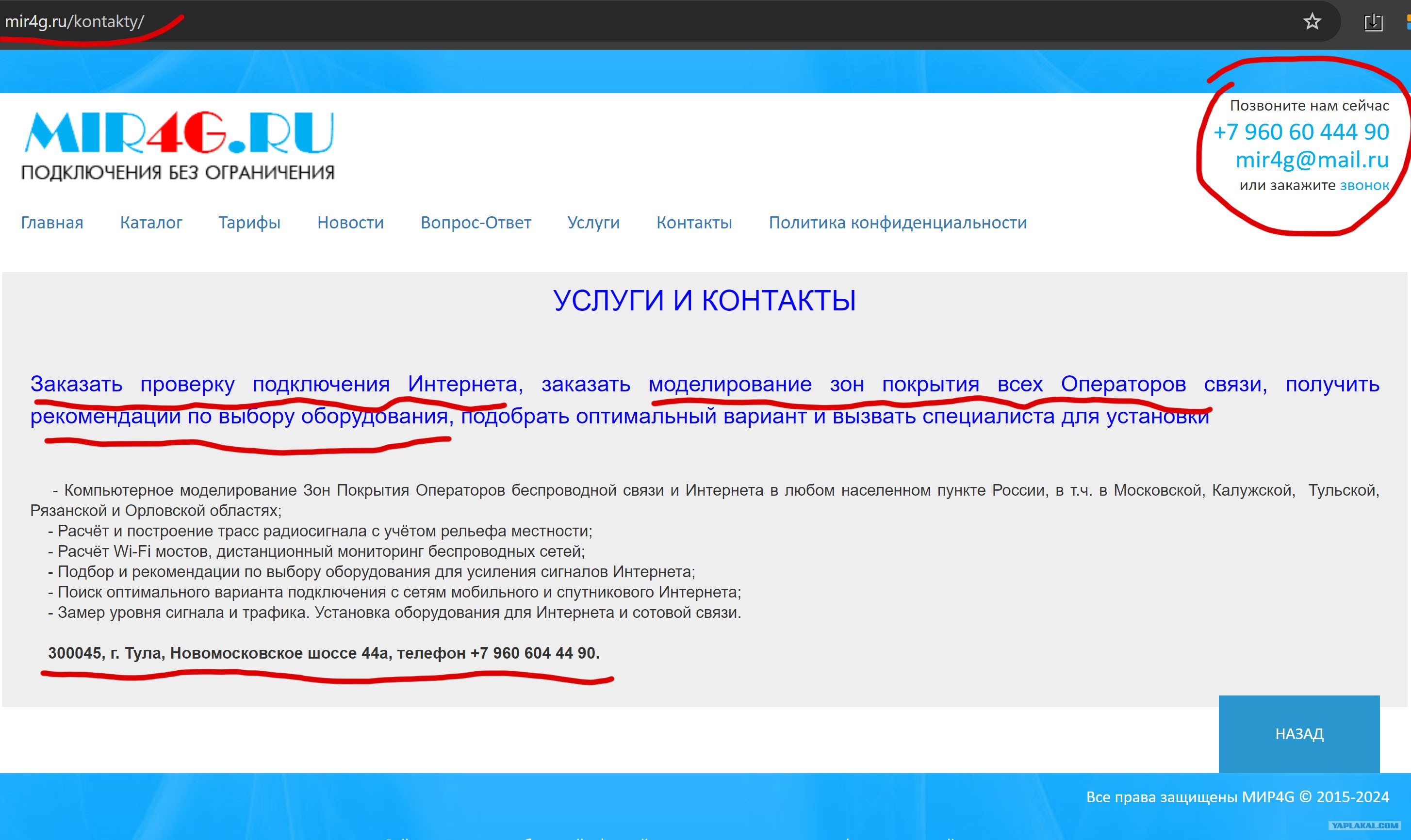Viewport: 1411px width, 840px height.
Task: Select the Услуги menu item
Action: (593, 223)
